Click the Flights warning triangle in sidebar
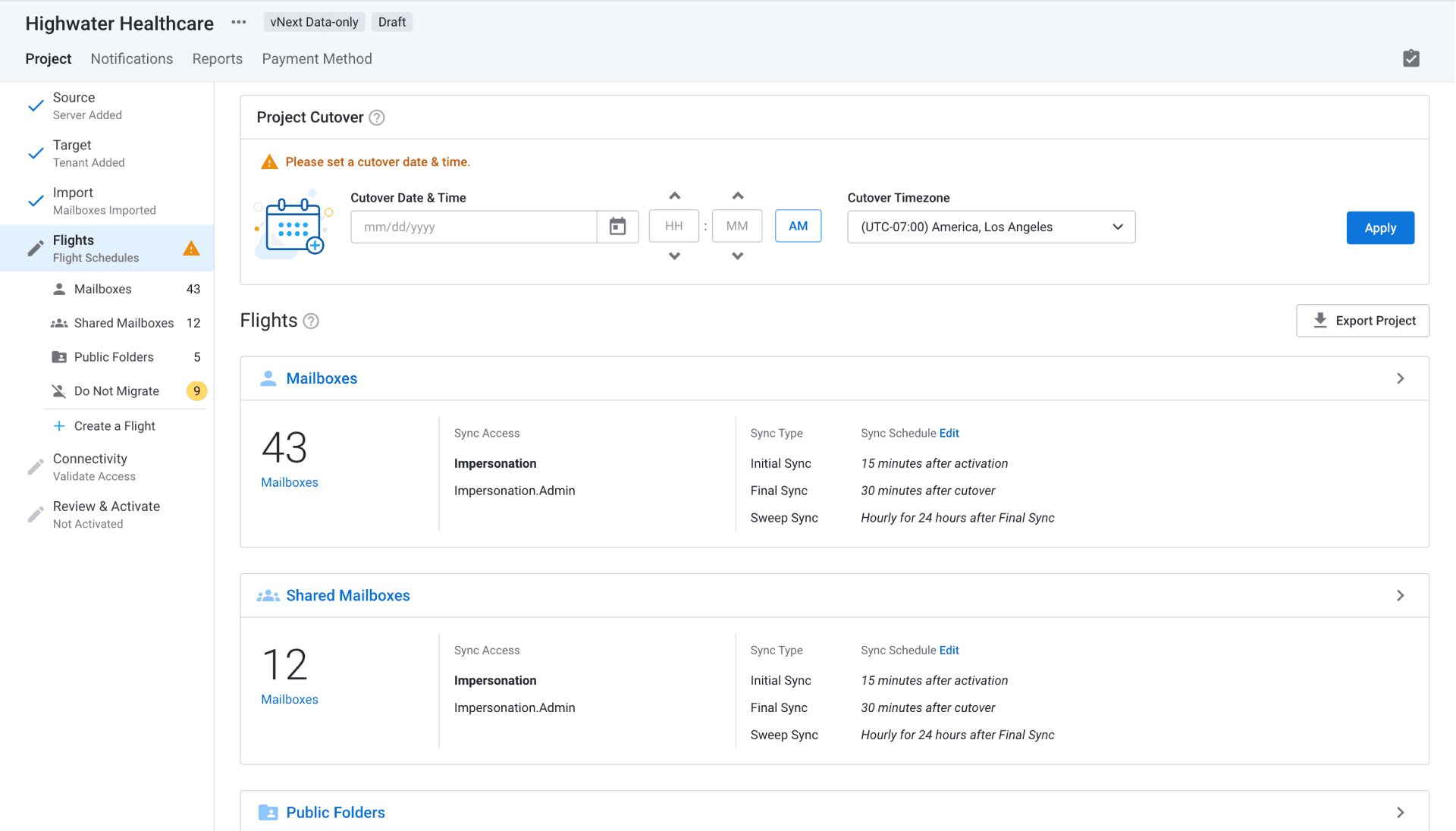 pos(191,248)
